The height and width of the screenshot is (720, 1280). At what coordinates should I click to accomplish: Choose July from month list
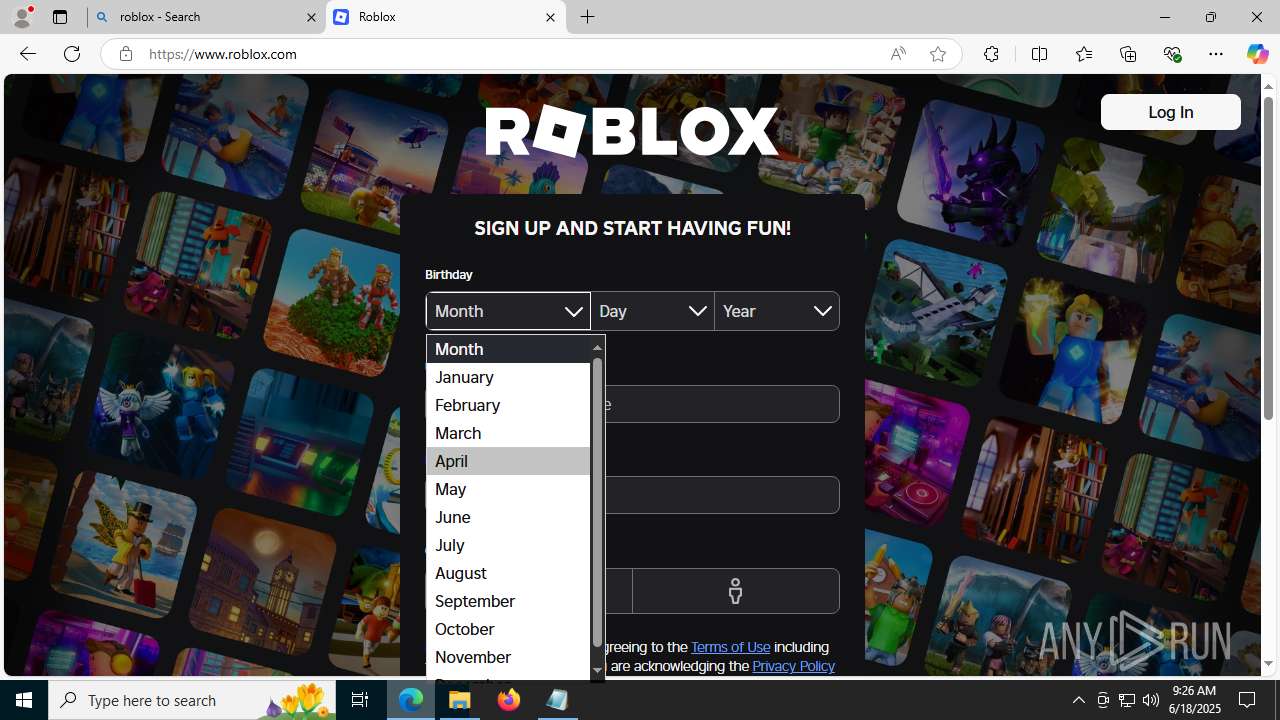(508, 545)
